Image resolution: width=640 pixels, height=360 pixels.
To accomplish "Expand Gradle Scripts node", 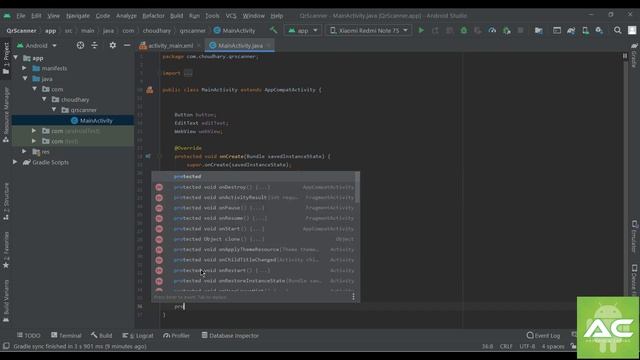I will tap(15, 162).
